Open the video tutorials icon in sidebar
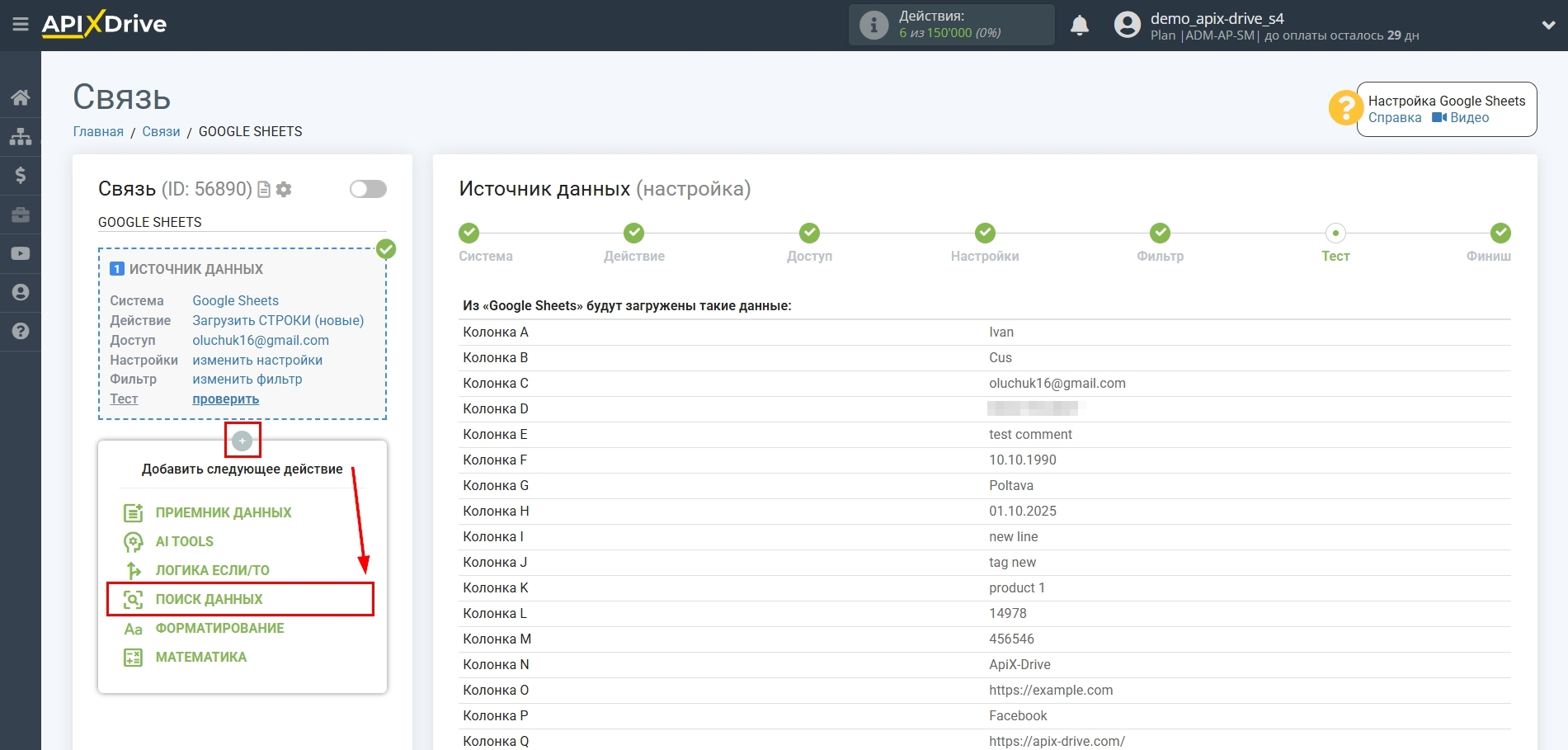This screenshot has height=750, width=1568. 20,253
